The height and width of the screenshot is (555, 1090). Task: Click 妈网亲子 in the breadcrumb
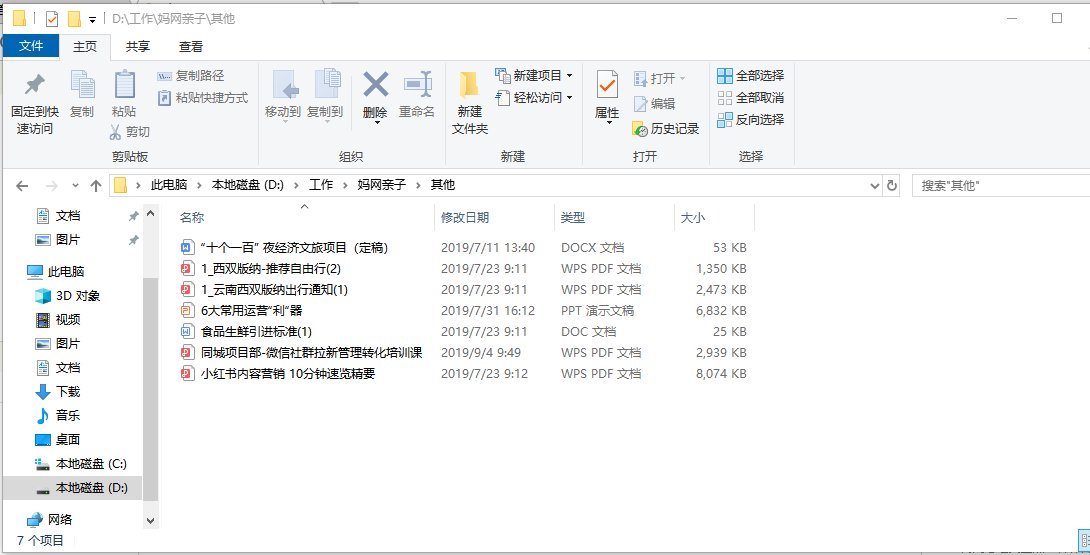click(382, 185)
